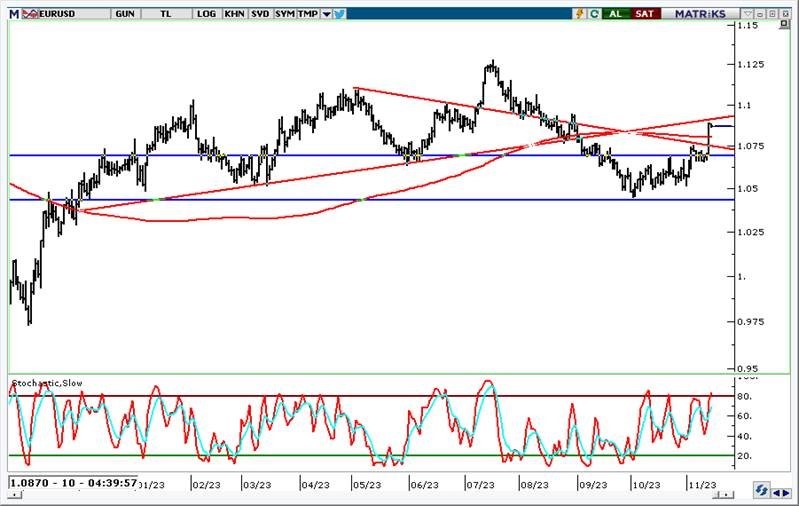
Task: Click the Matriks M logo icon
Action: (x=13, y=14)
